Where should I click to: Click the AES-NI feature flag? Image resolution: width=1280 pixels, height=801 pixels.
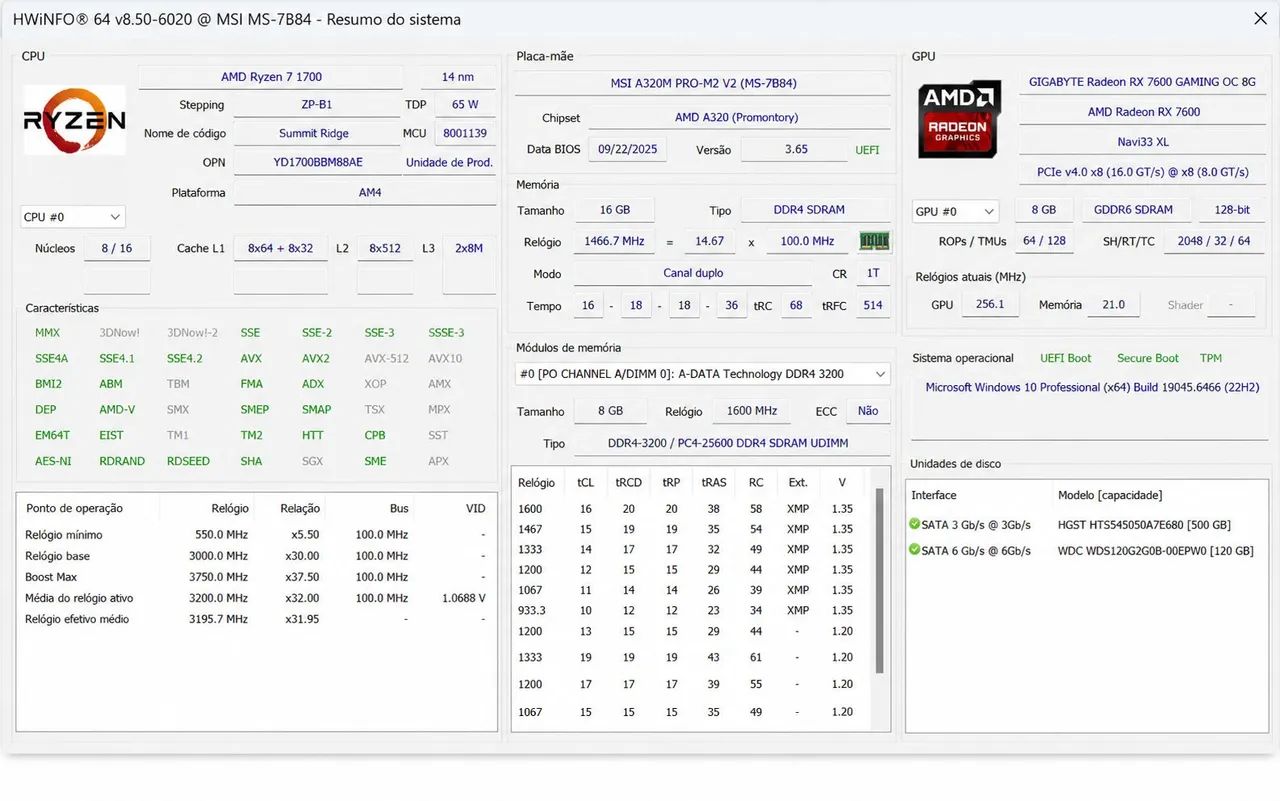coord(53,461)
